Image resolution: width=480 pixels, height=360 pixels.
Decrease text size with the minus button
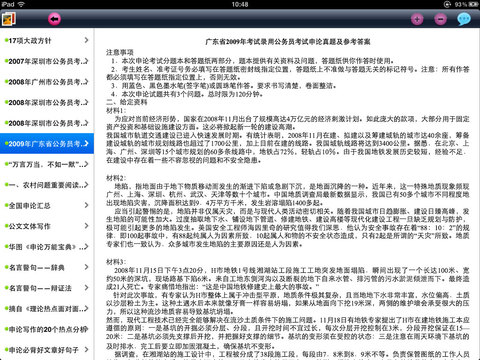(x=440, y=19)
